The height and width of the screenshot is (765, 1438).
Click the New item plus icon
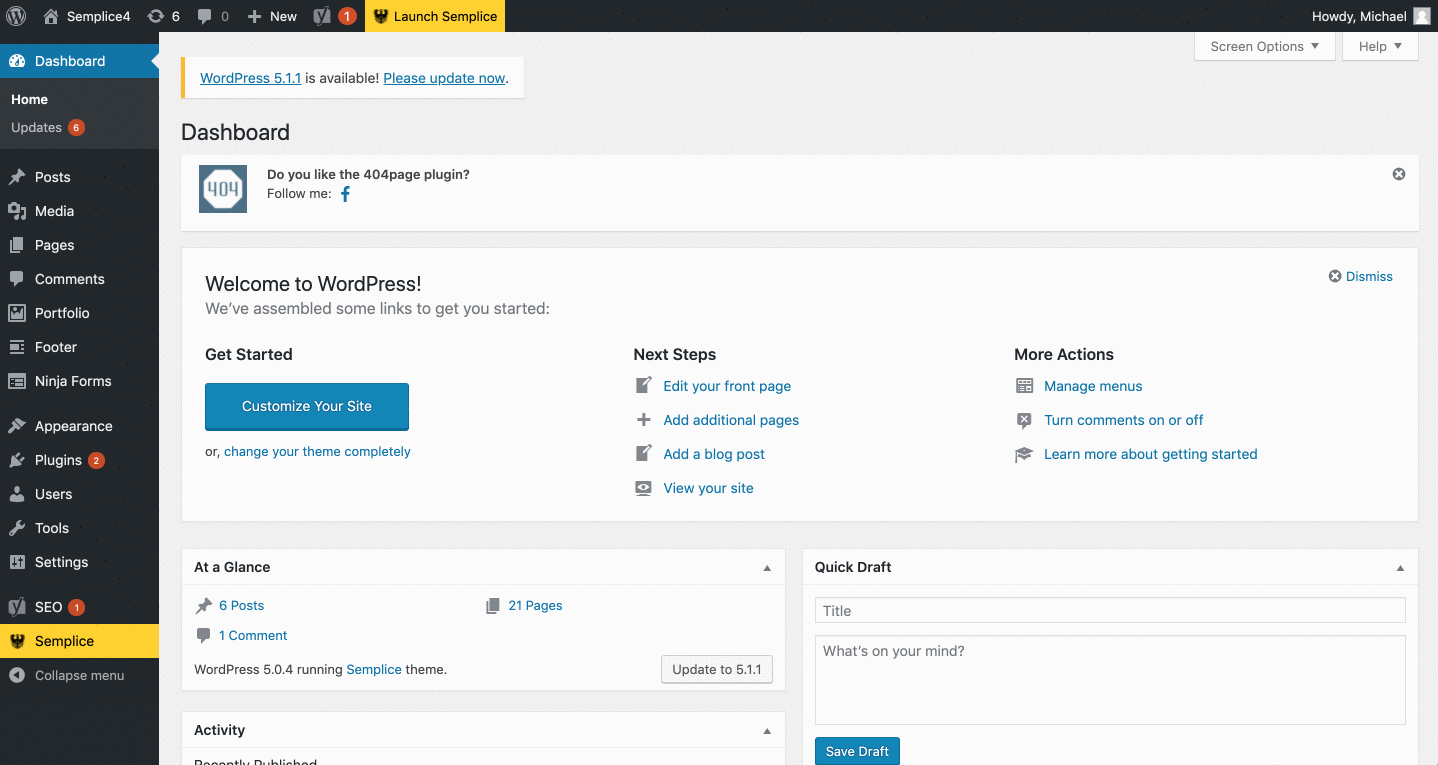pos(252,15)
